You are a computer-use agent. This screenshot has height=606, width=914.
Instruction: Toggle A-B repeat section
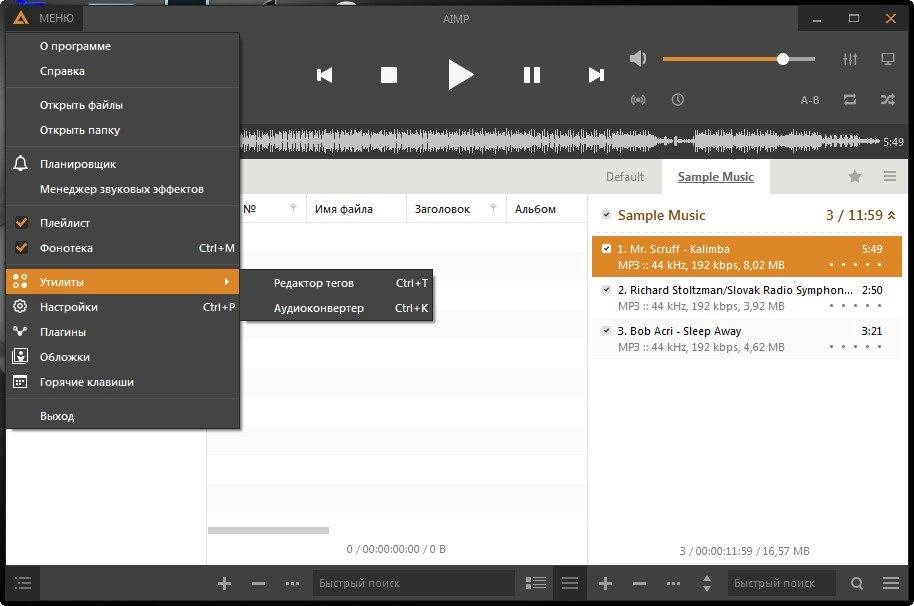[x=810, y=100]
